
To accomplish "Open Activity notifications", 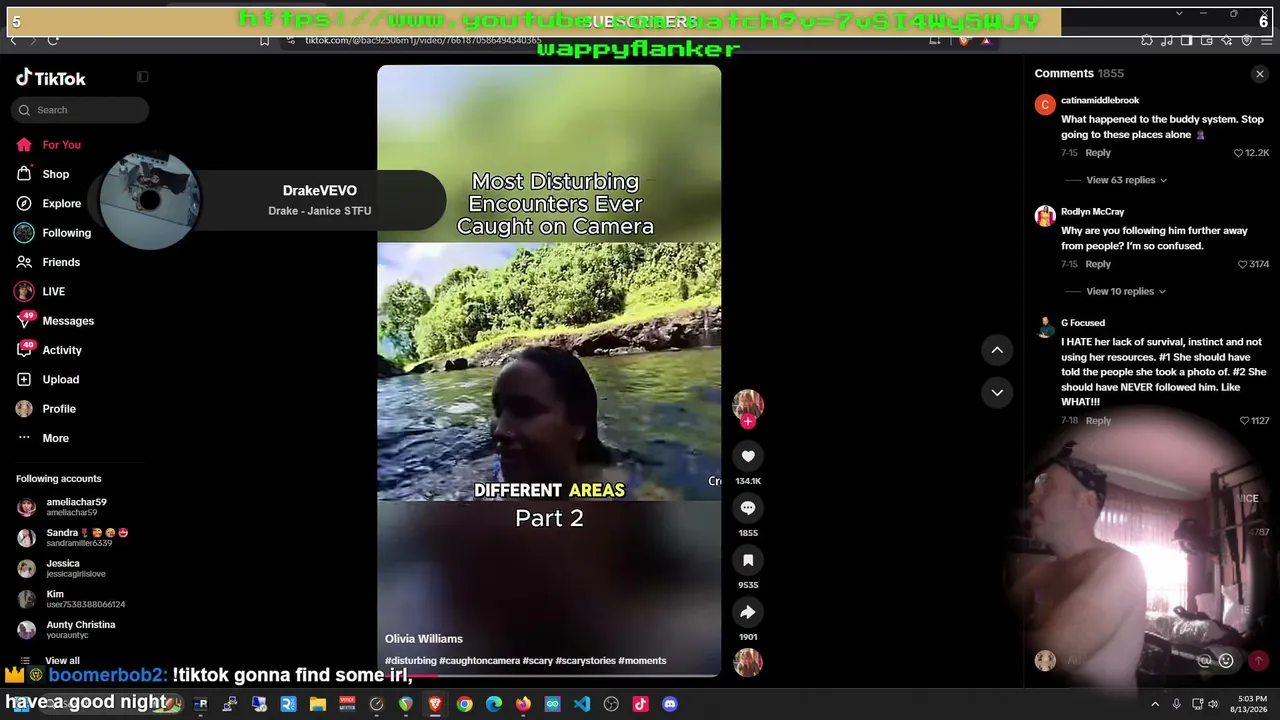I will 48,350.
